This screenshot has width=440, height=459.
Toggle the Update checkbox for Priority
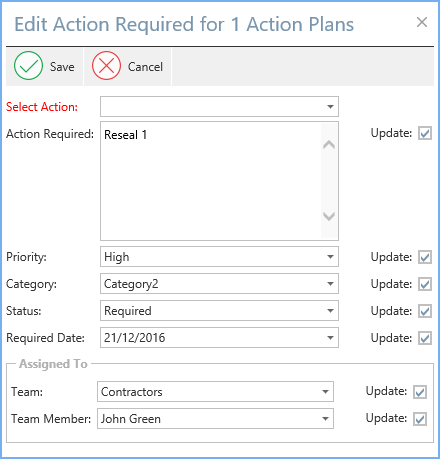(425, 257)
